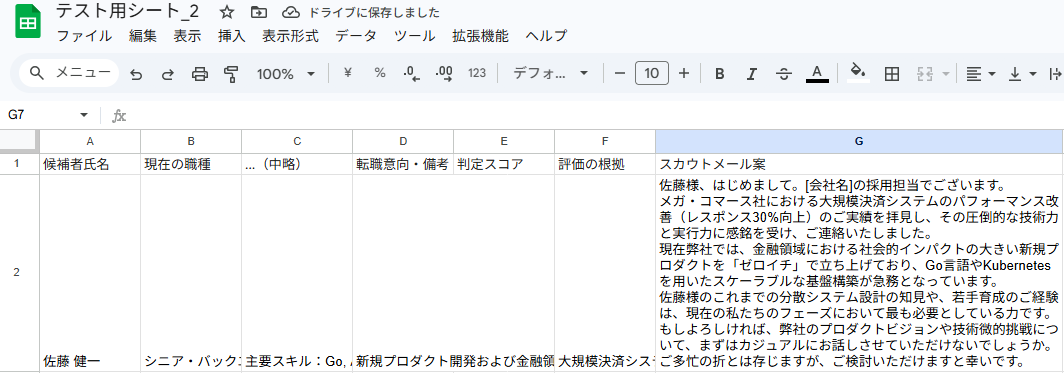Decrease font size with minus button

pos(620,73)
